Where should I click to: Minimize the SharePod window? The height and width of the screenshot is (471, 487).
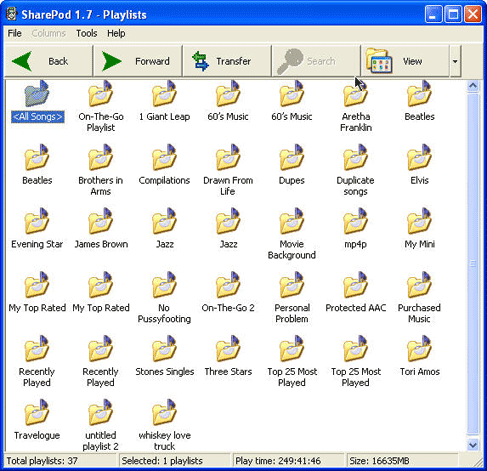[x=434, y=14]
